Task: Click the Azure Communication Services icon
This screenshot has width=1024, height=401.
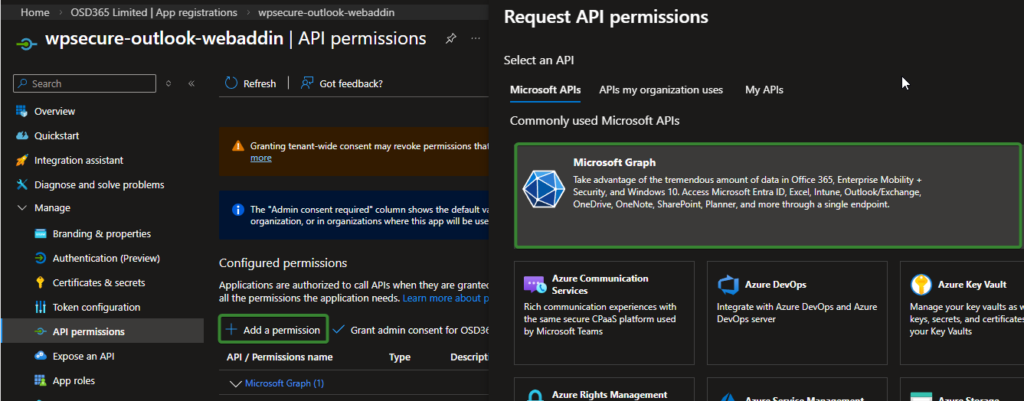Action: click(x=534, y=285)
